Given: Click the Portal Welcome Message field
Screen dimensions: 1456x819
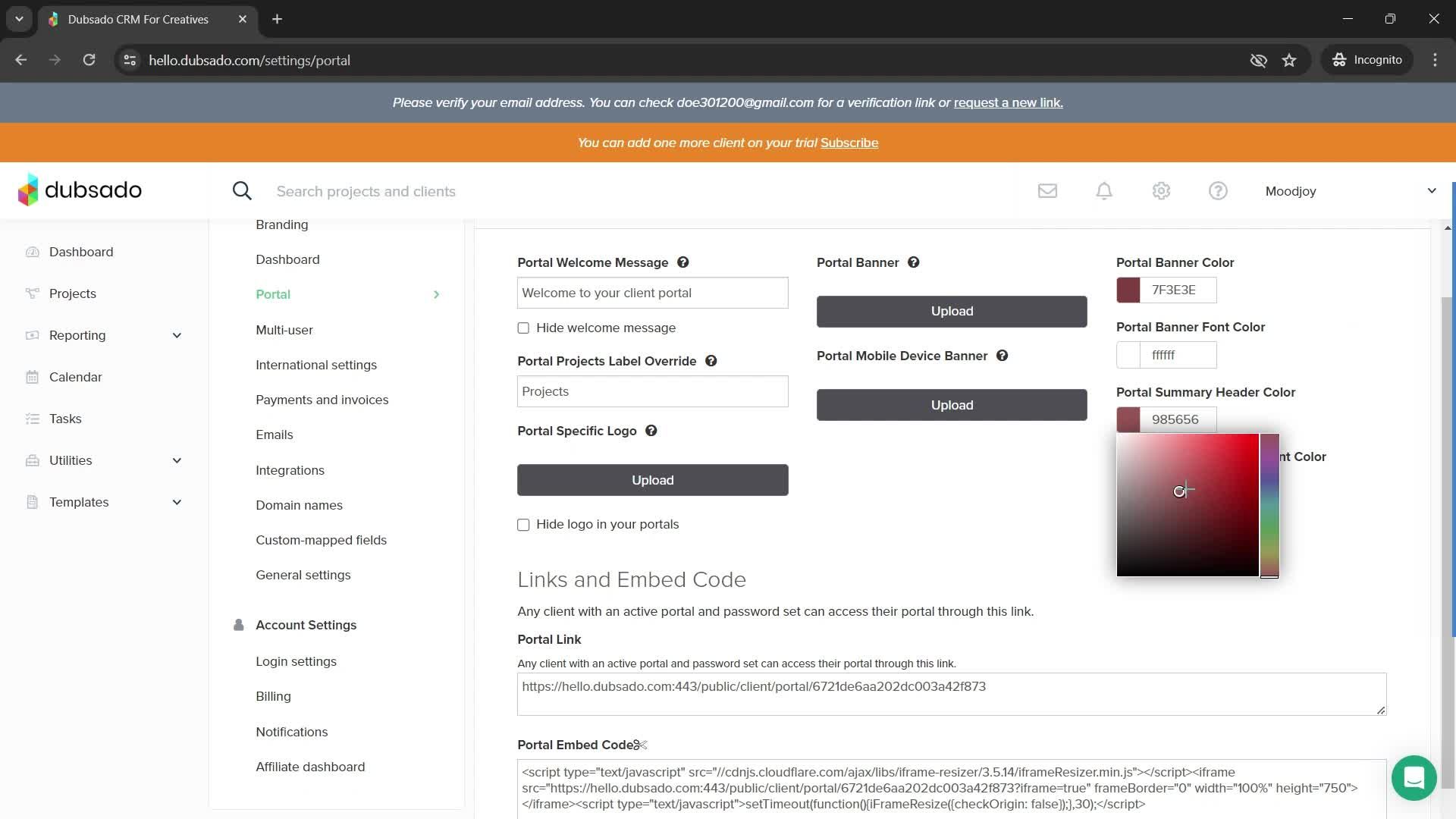Looking at the screenshot, I should [653, 293].
